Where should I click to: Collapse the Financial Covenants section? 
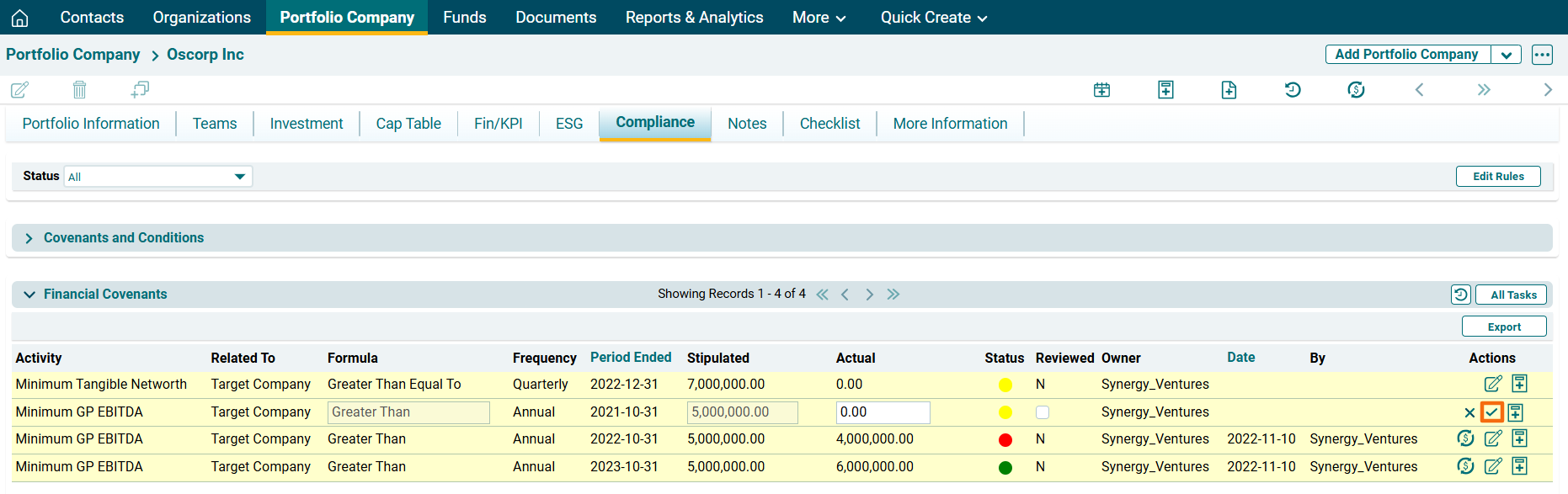[29, 295]
